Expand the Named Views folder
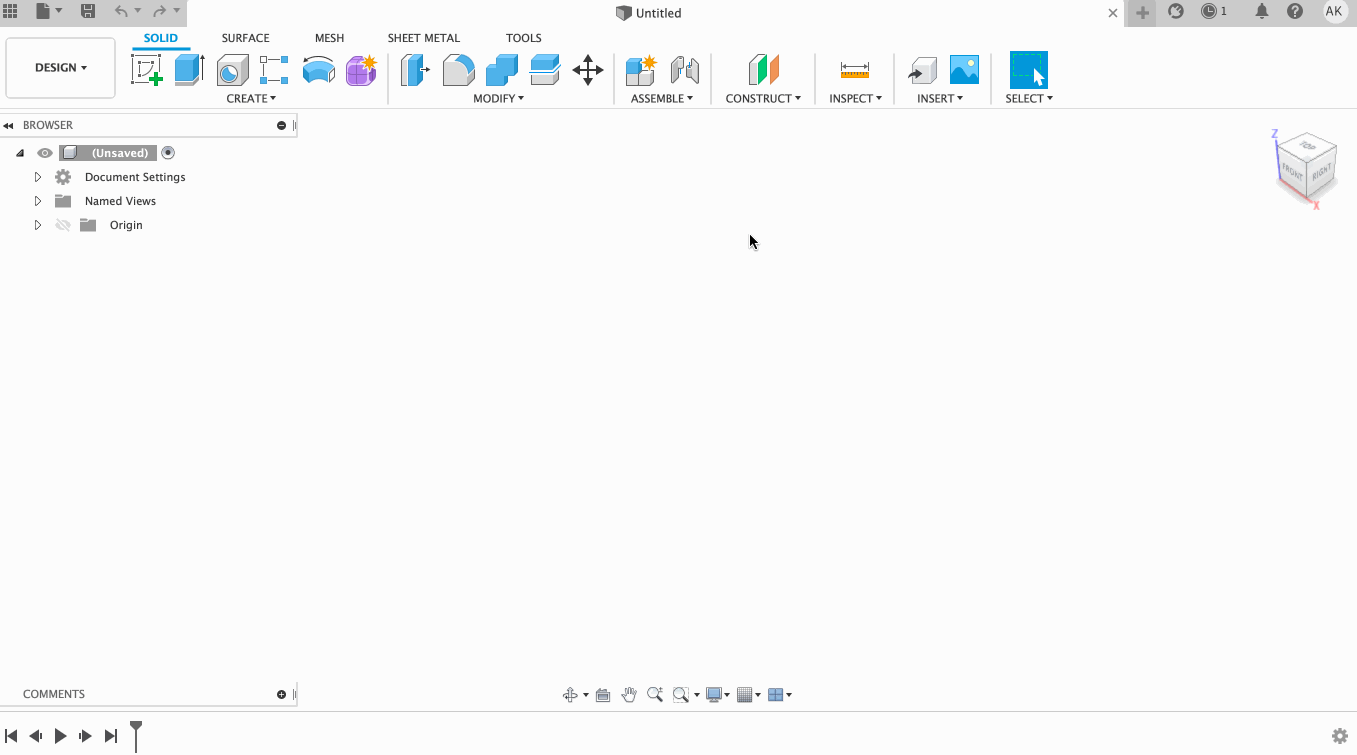Viewport: 1357px width, 755px height. (38, 201)
